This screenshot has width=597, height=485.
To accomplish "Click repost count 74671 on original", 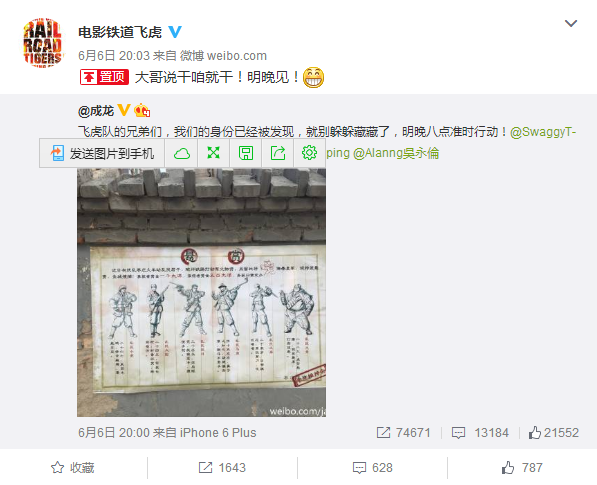I will tap(403, 433).
